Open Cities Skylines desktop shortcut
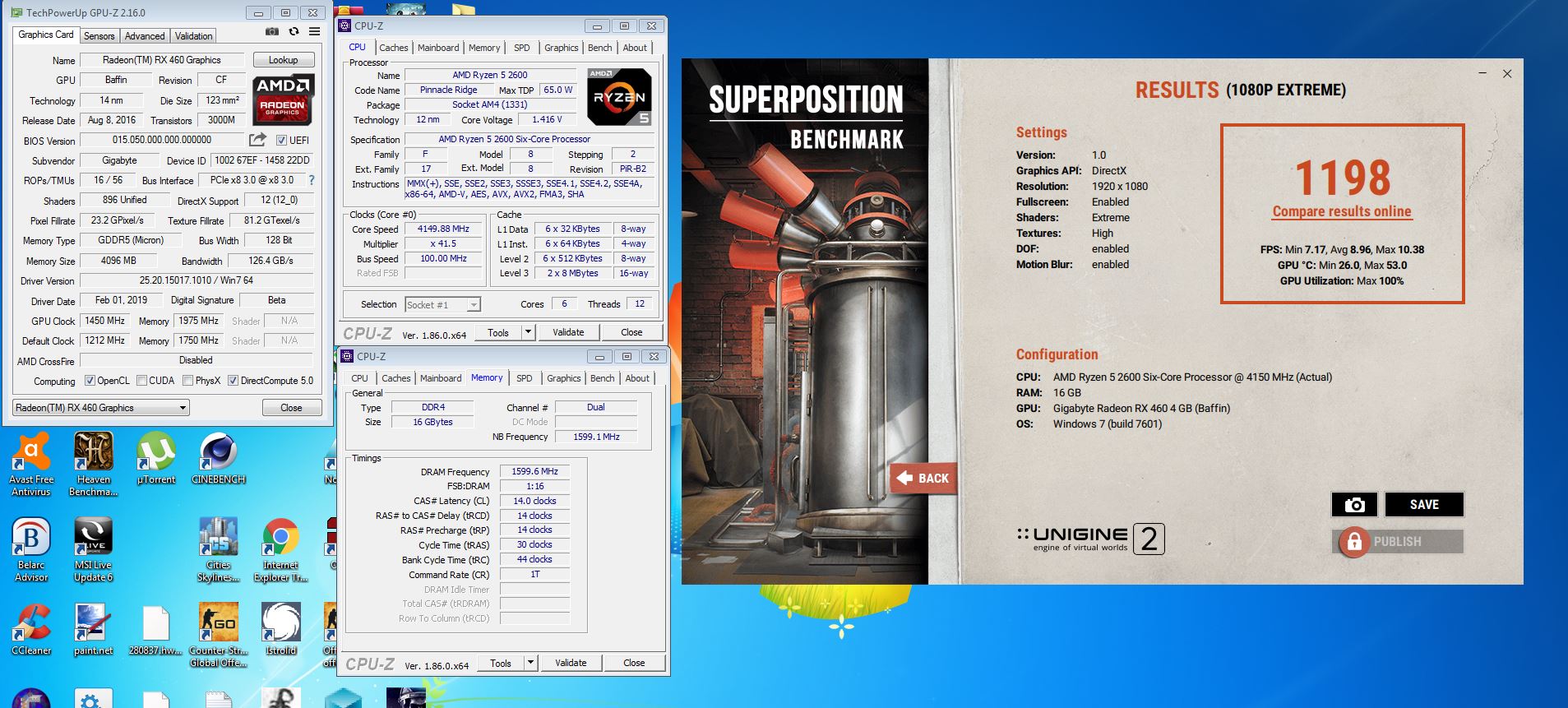1568x708 pixels. click(x=219, y=549)
